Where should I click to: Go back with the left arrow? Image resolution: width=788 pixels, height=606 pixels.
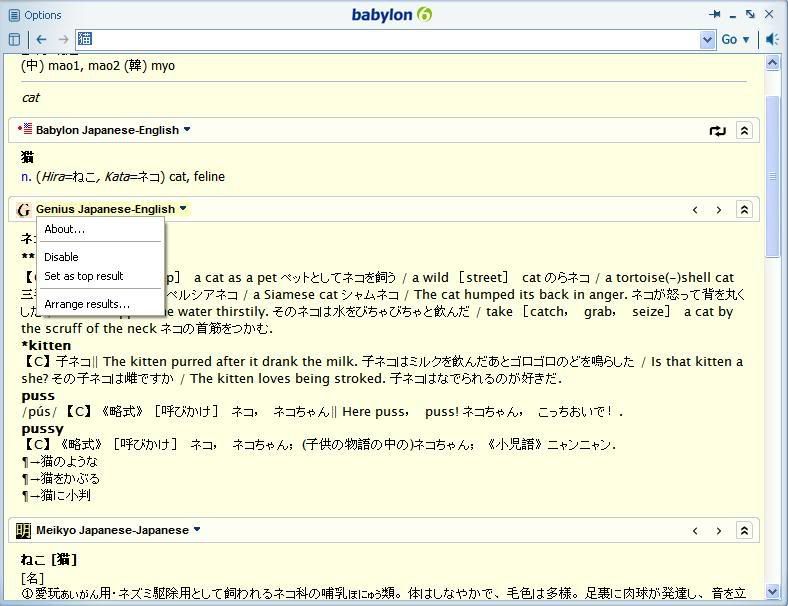pyautogui.click(x=41, y=39)
